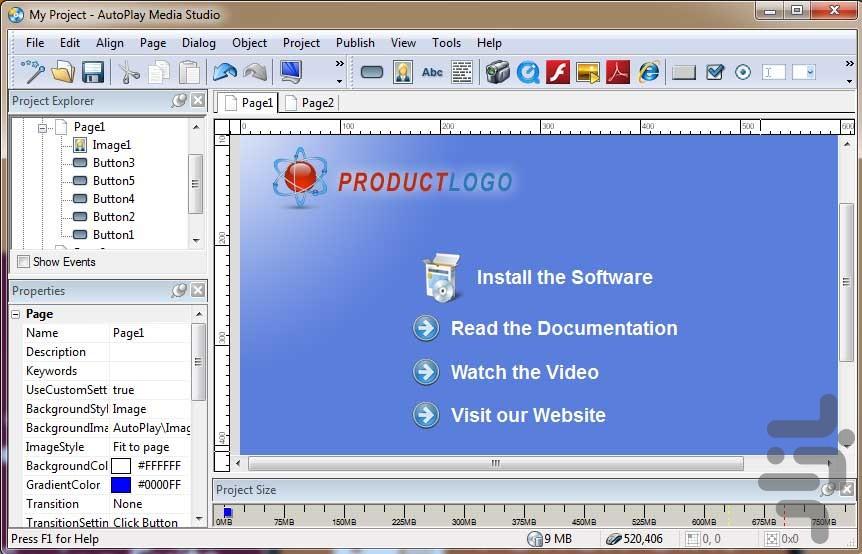The width and height of the screenshot is (862, 554).
Task: Click the Project Wizard wand icon
Action: tap(32, 72)
